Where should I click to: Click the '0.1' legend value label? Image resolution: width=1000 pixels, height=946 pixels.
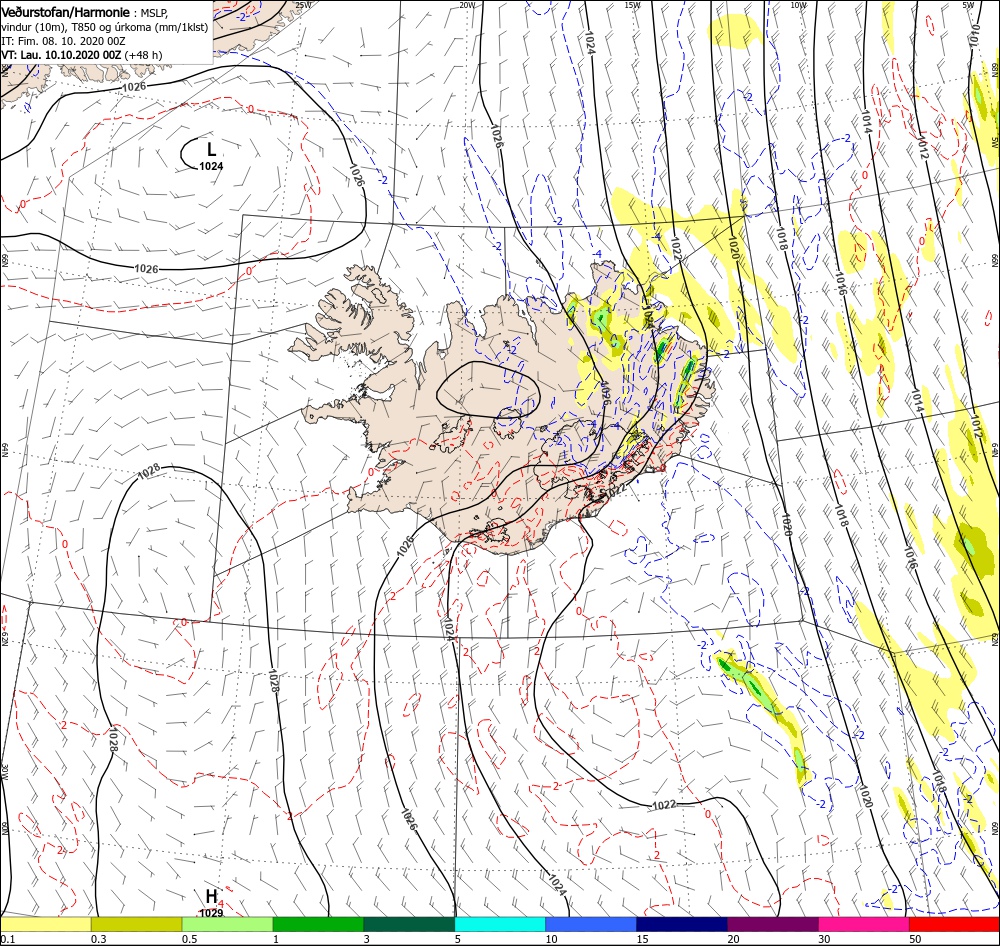point(7,939)
